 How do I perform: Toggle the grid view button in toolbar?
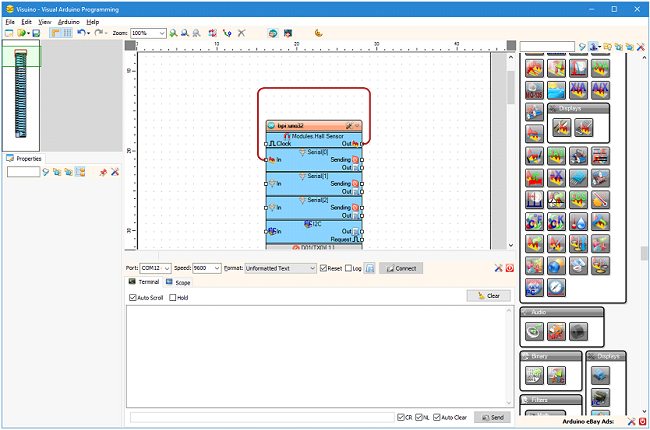tap(67, 33)
